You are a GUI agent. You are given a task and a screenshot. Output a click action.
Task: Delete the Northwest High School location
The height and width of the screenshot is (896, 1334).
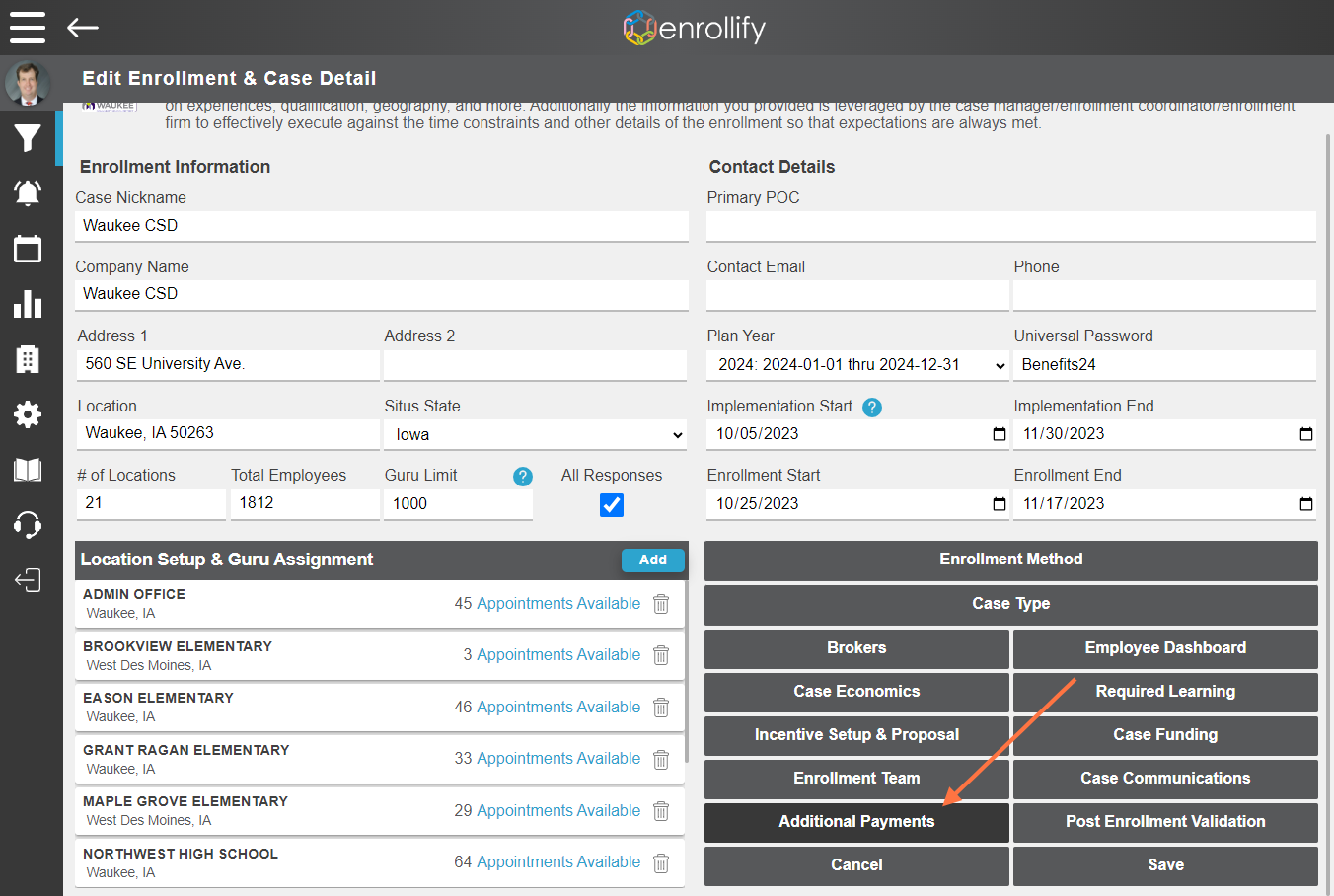661,862
